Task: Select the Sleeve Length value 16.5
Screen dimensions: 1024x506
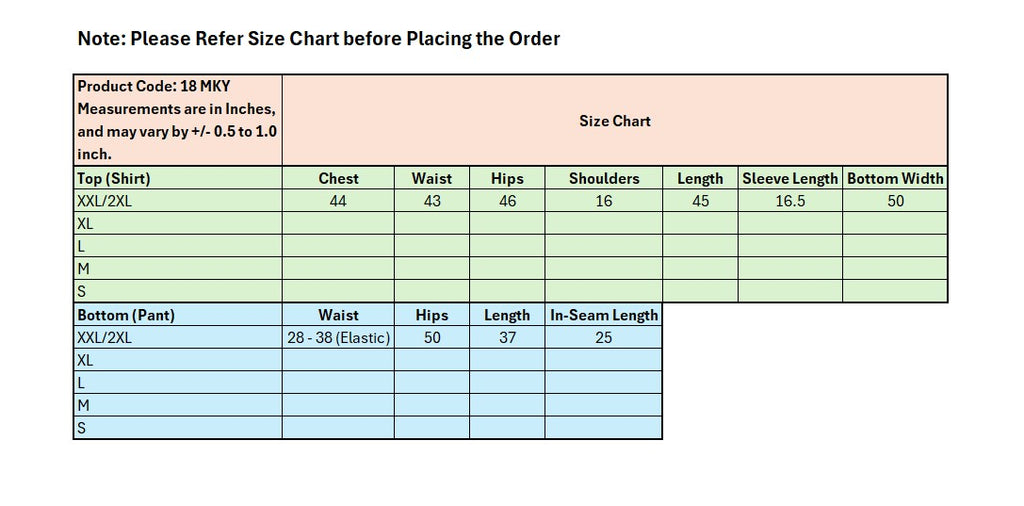Action: click(x=790, y=201)
